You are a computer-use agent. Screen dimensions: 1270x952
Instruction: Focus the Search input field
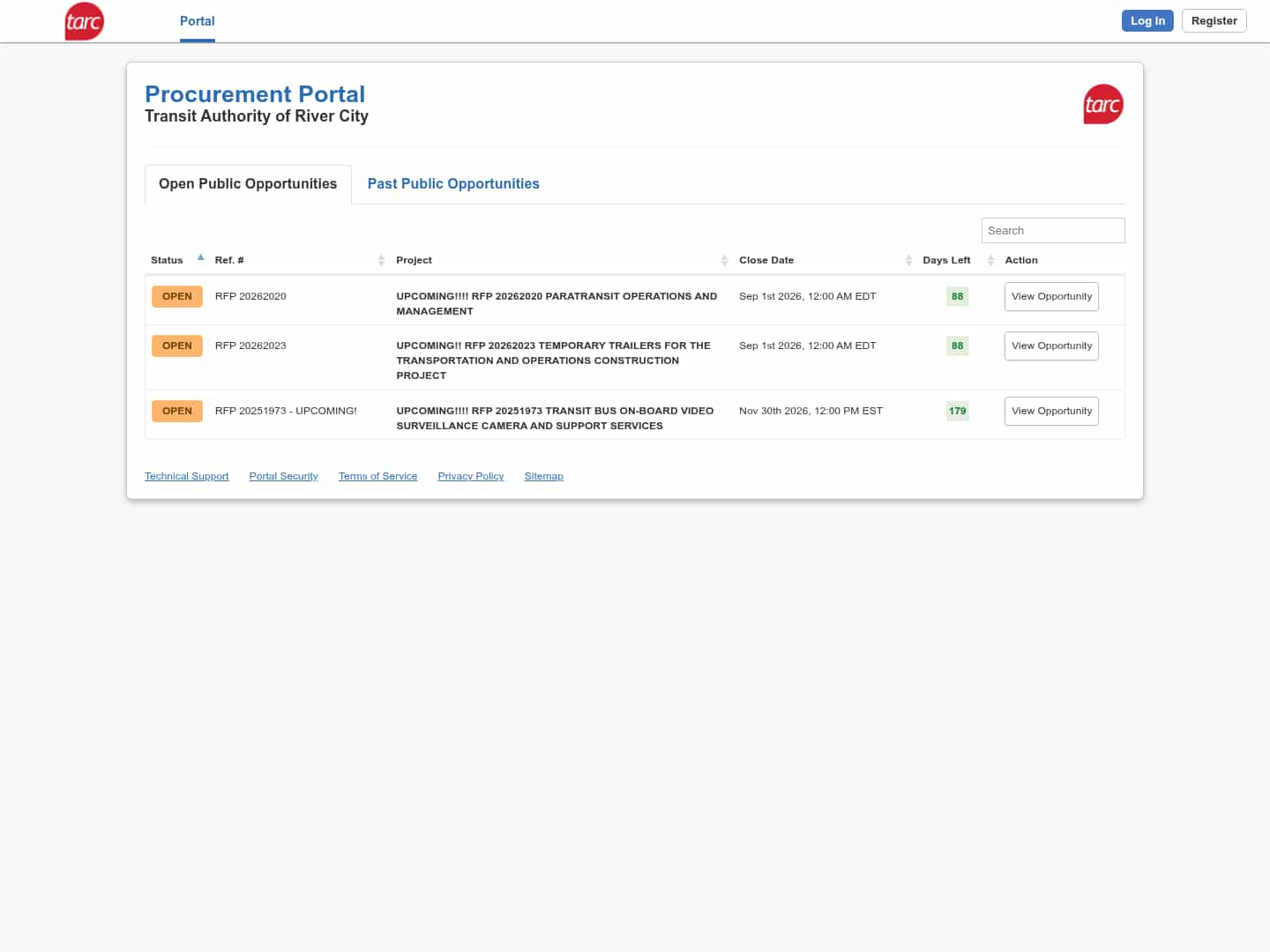tap(1053, 231)
